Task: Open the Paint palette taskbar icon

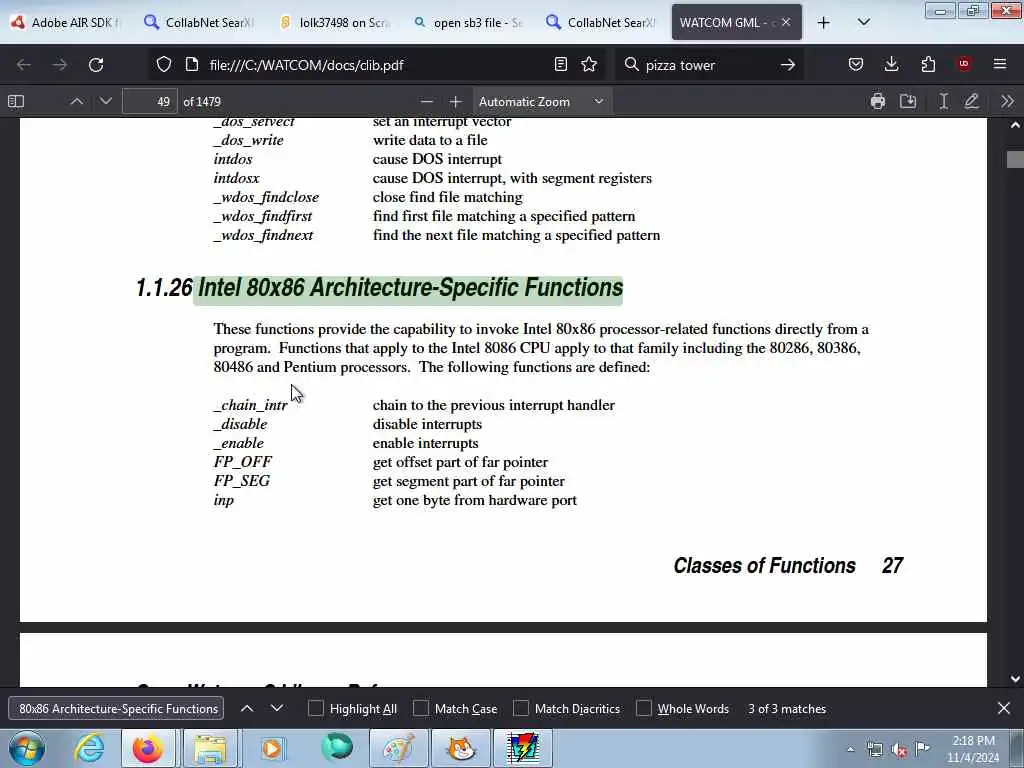Action: pyautogui.click(x=398, y=748)
